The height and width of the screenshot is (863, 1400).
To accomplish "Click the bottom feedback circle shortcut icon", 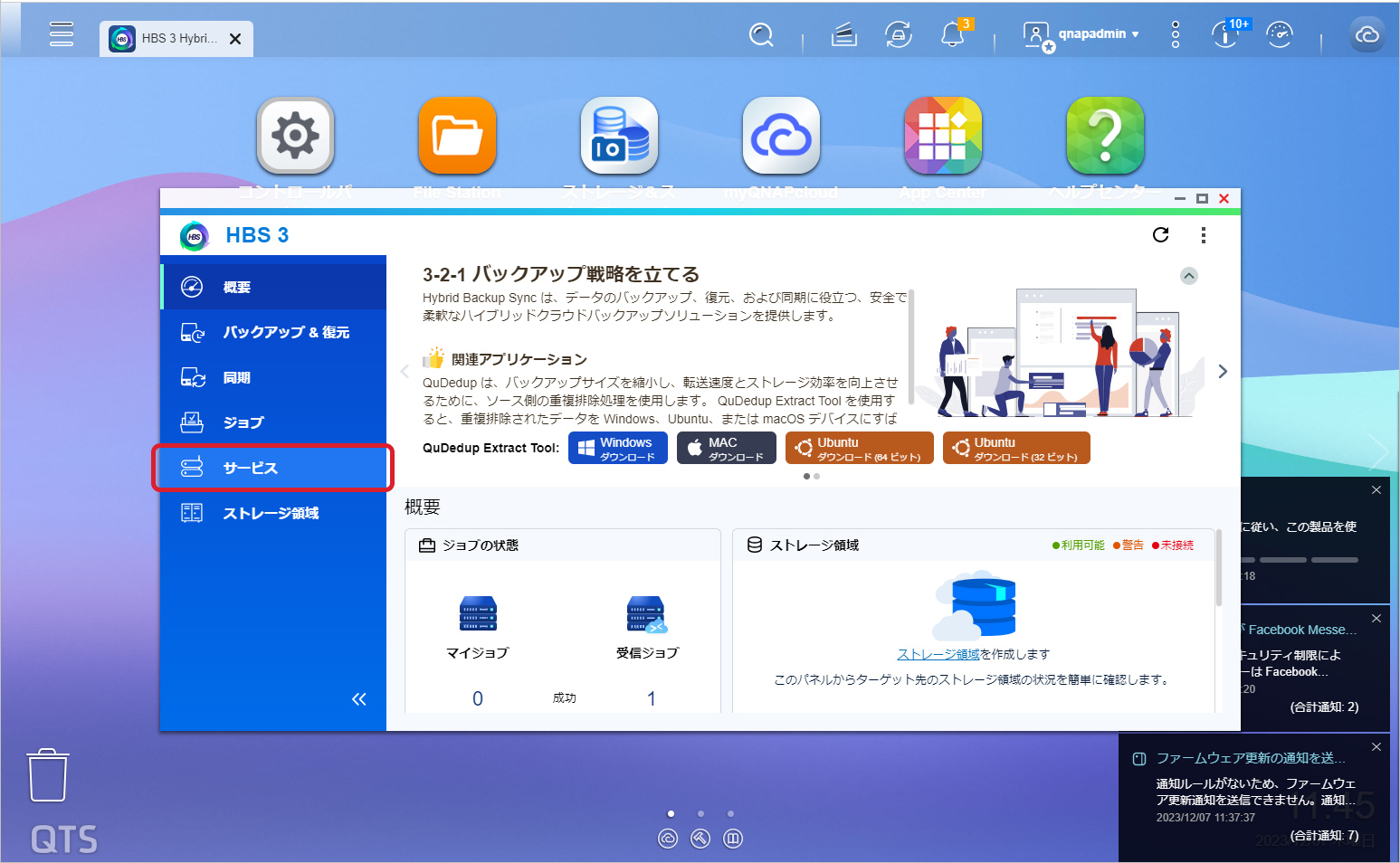I will tap(733, 839).
